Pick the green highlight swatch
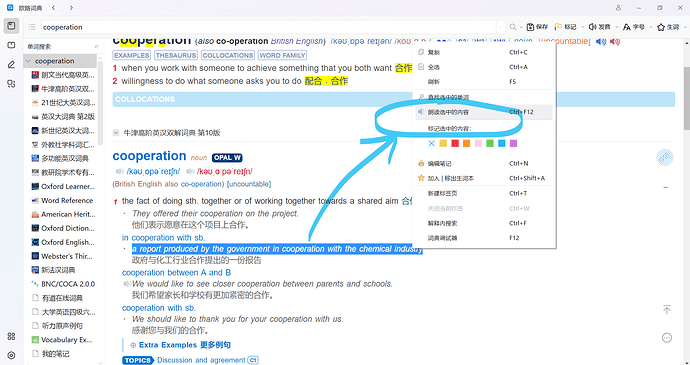This screenshot has height=365, width=690. [x=490, y=144]
